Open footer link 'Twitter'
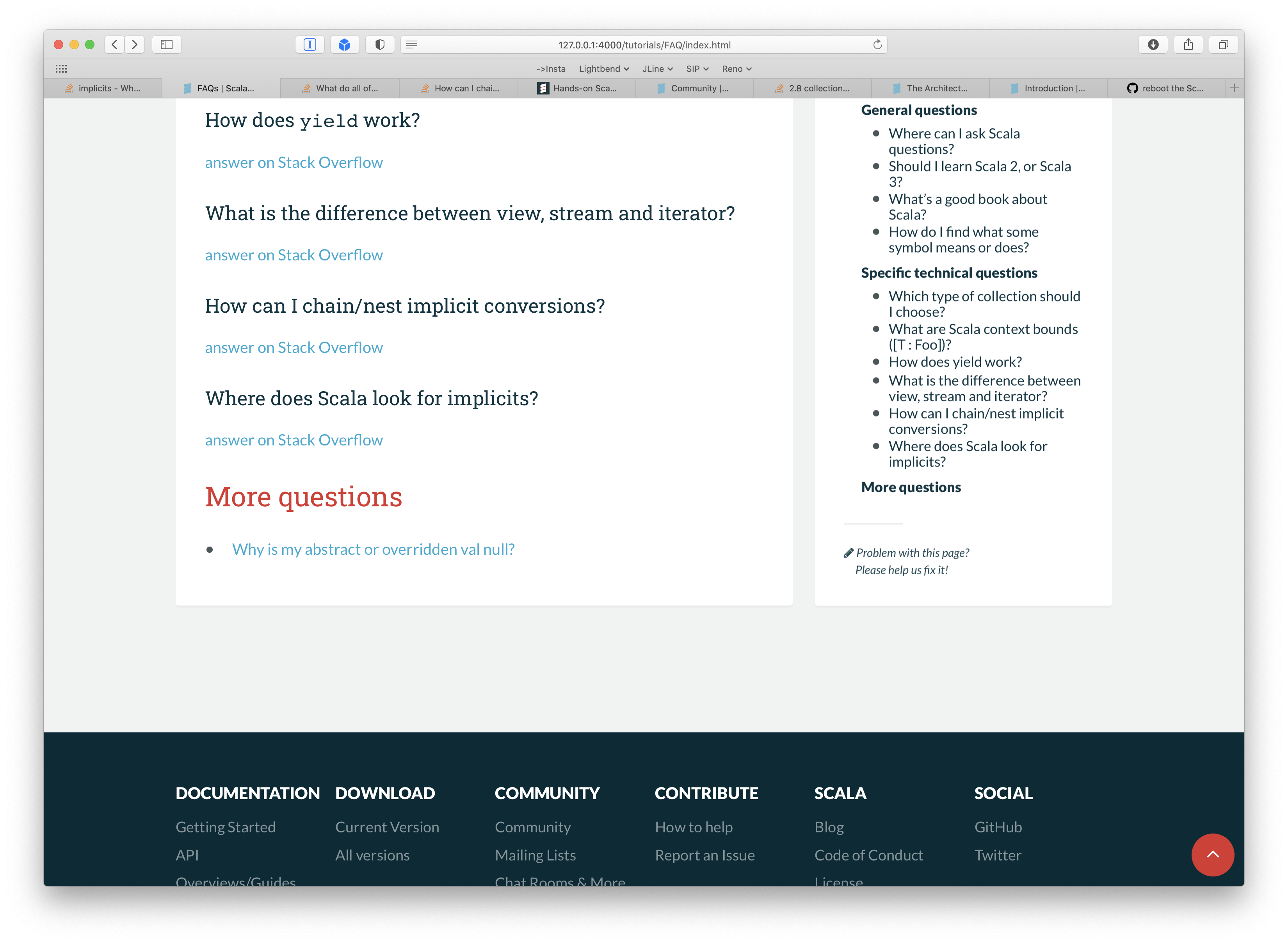Image resolution: width=1288 pixels, height=944 pixels. (998, 855)
